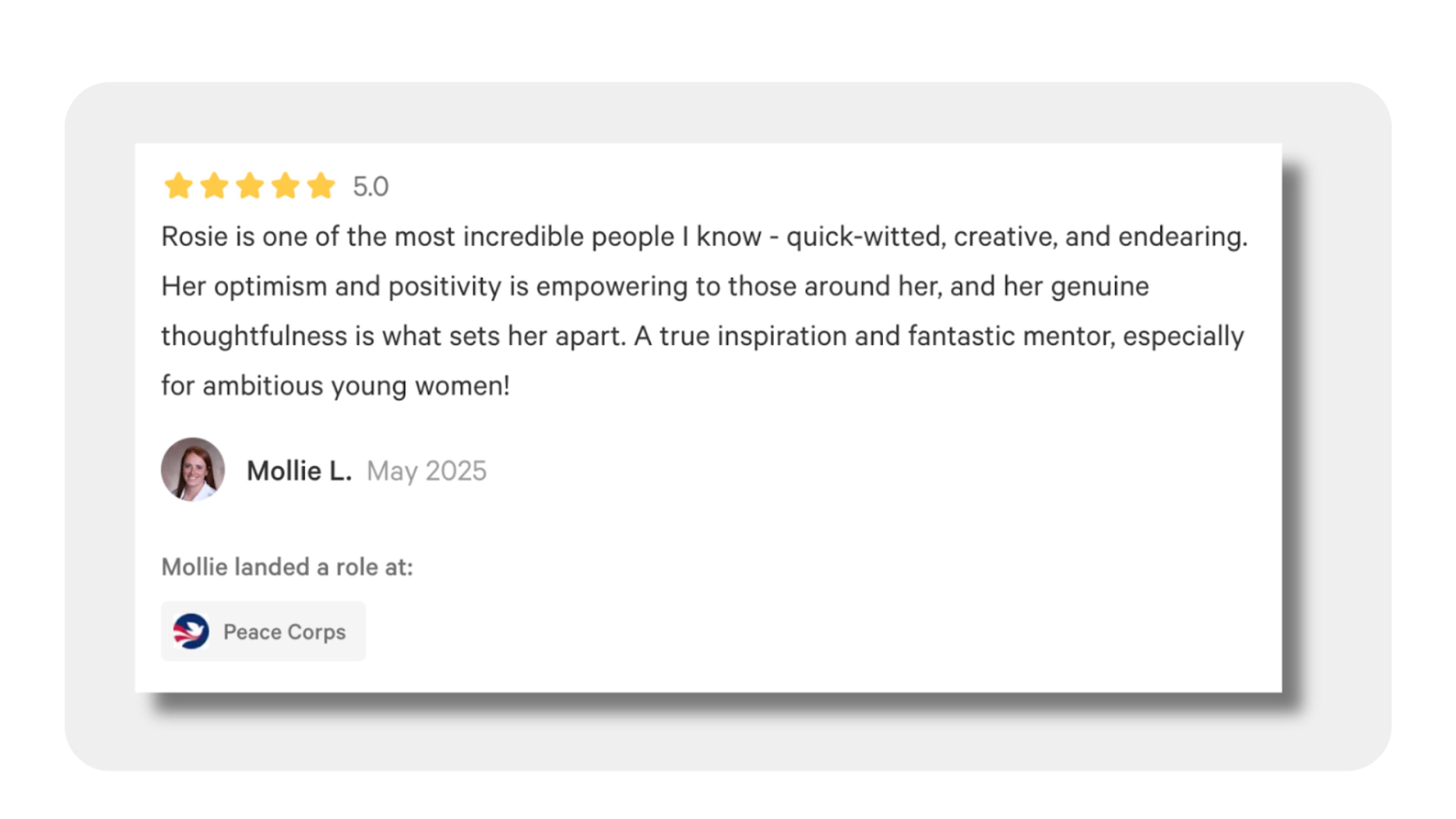Click the May 2025 review date
1456x819 pixels.
[427, 471]
